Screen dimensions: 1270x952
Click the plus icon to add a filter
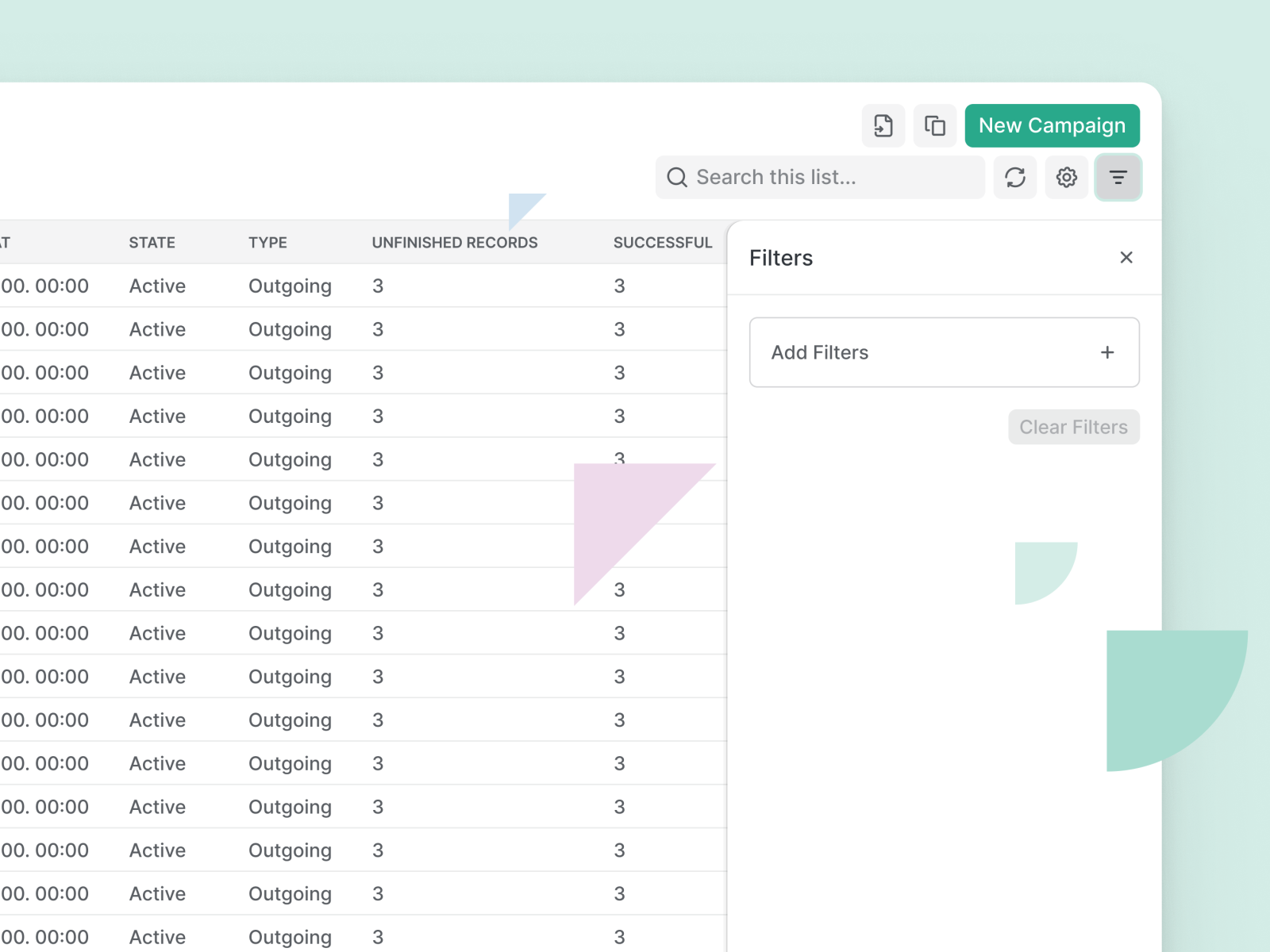(x=1107, y=352)
